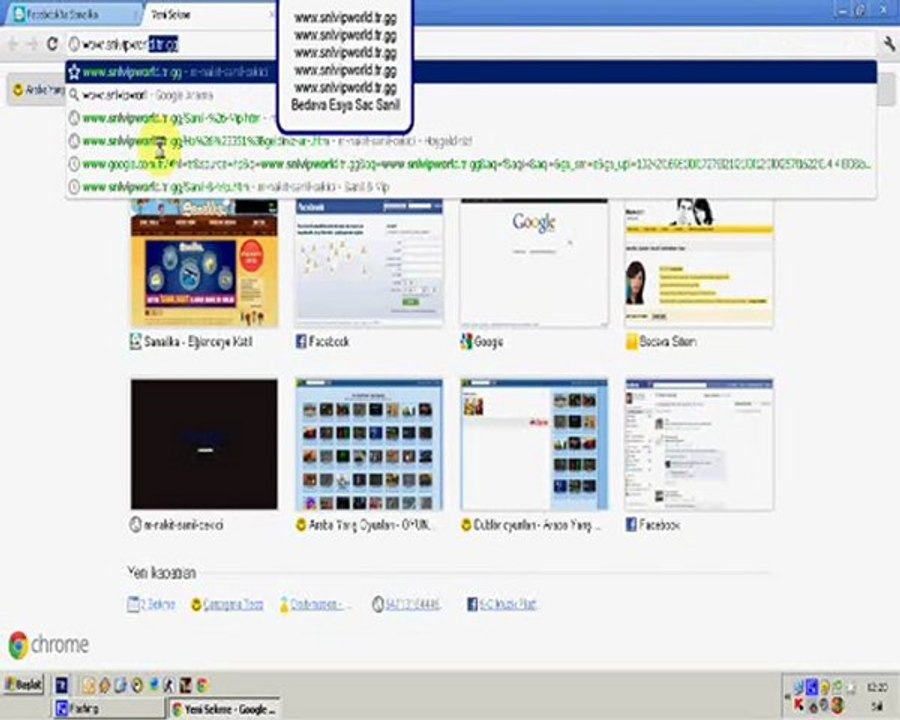Click the m-rakit-sanil-cekici title text
900x720 pixels.
[183, 525]
